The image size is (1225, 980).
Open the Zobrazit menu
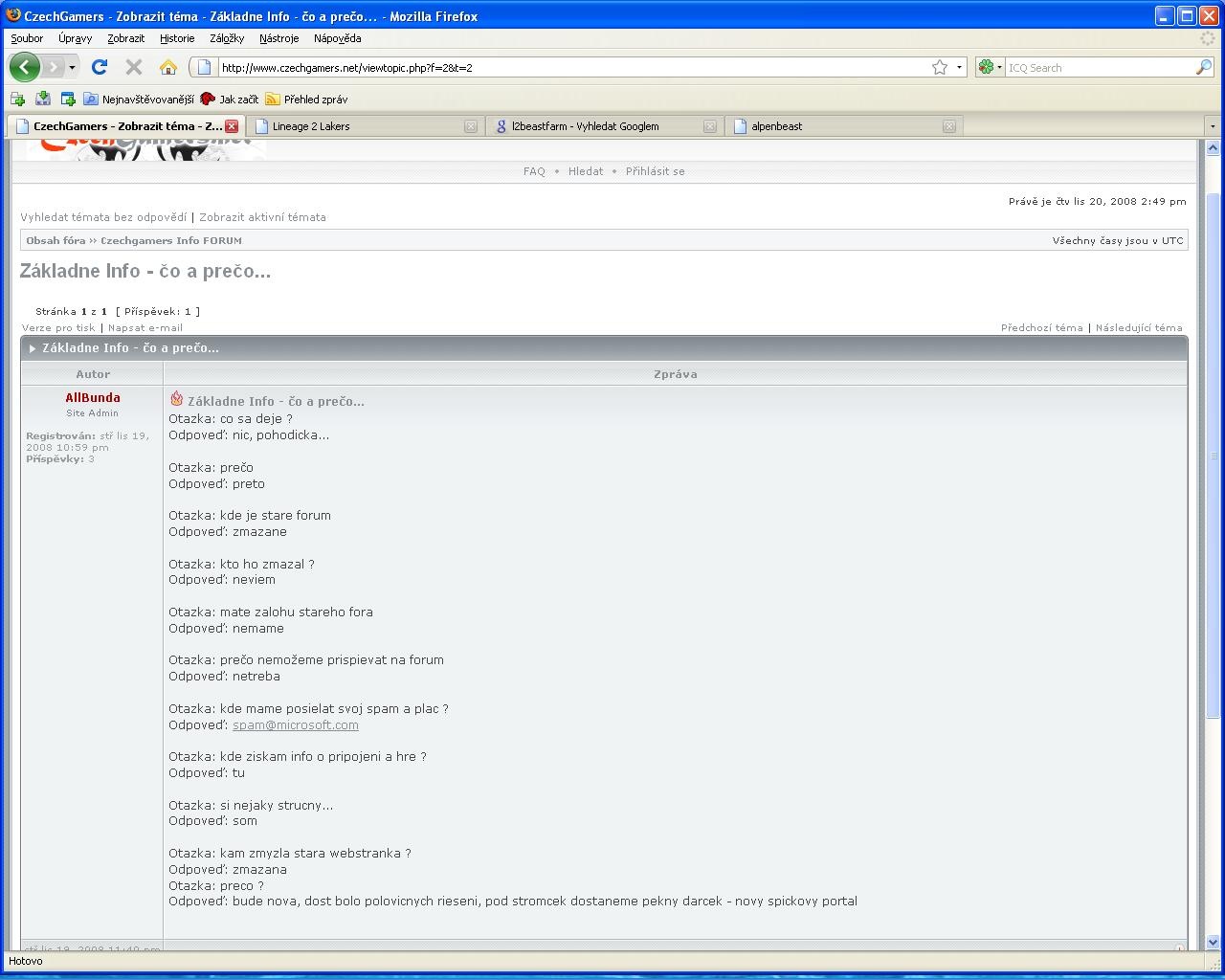click(125, 38)
